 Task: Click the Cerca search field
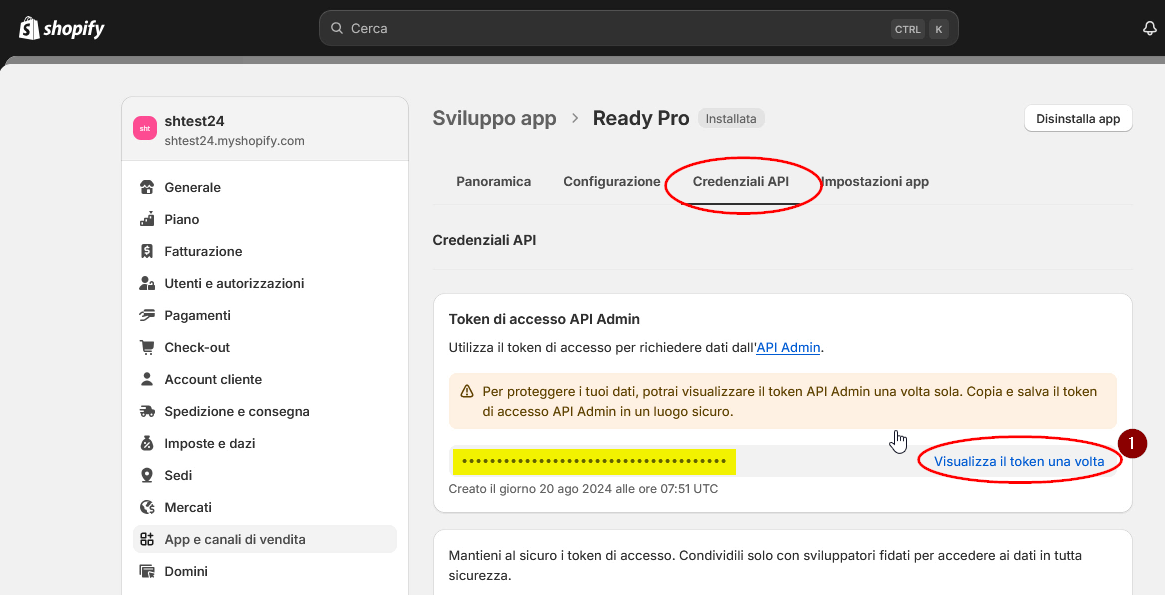click(x=639, y=28)
